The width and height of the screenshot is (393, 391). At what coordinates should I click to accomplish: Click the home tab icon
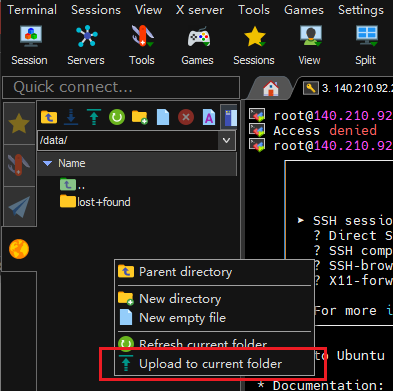pos(271,88)
